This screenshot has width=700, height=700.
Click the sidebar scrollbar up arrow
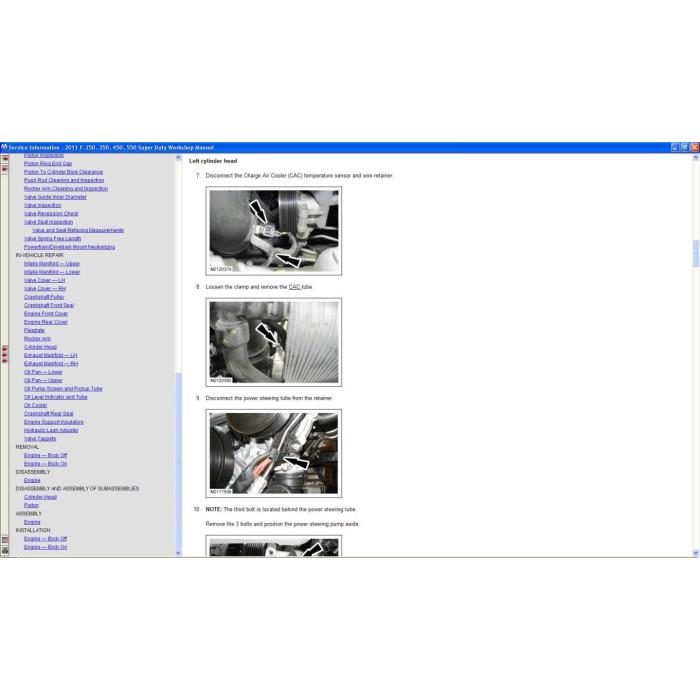tap(179, 158)
